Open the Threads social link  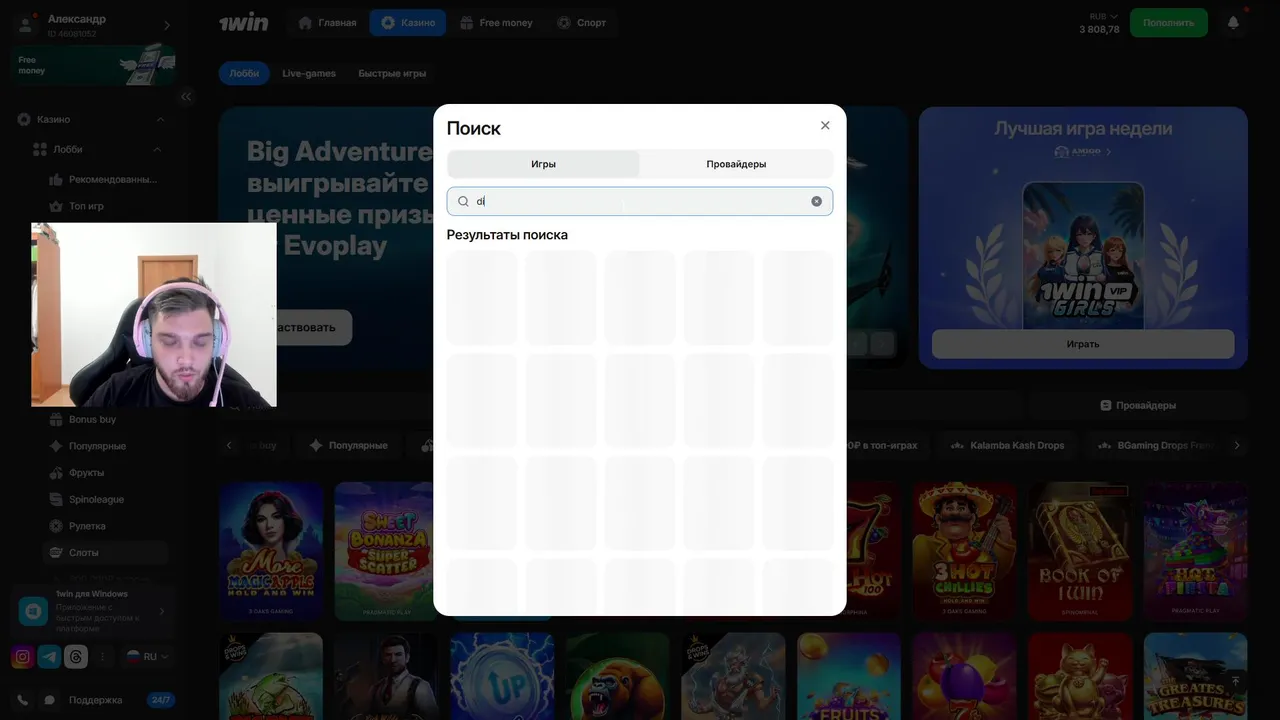75,657
